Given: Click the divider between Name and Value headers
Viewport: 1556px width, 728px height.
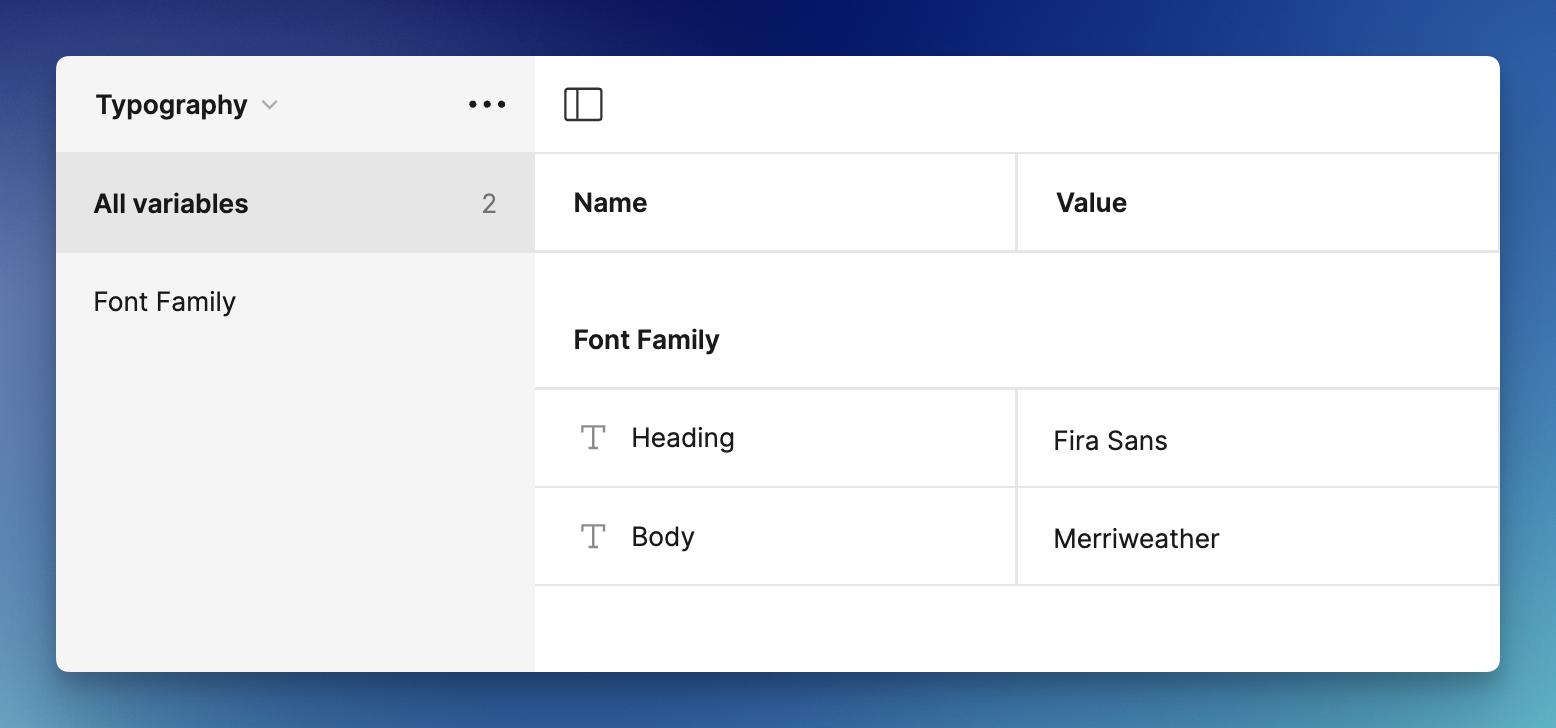Looking at the screenshot, I should 1016,203.
